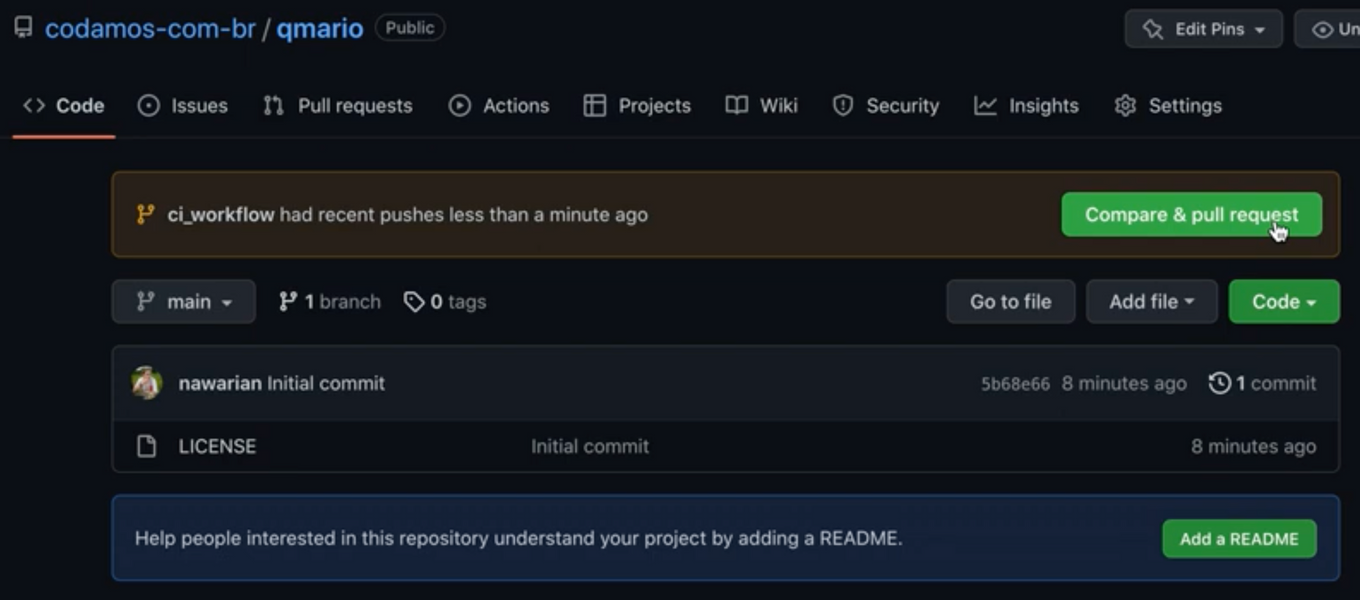The height and width of the screenshot is (600, 1360).
Task: Open the Pull requests tab
Action: 337,105
